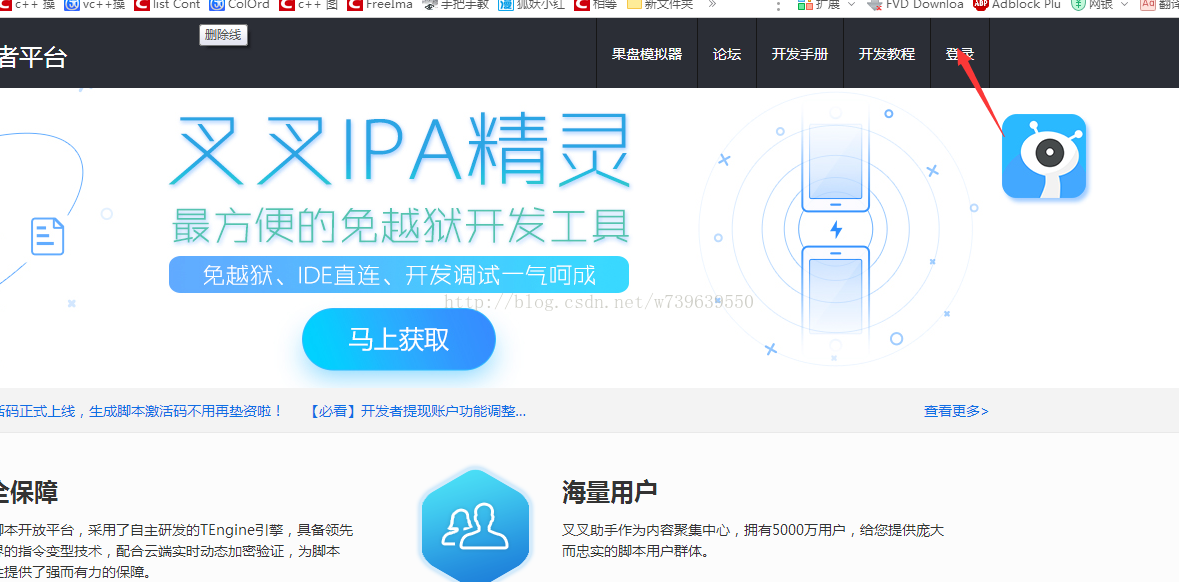Click the TEngine引擎 description paragraph

(177, 550)
